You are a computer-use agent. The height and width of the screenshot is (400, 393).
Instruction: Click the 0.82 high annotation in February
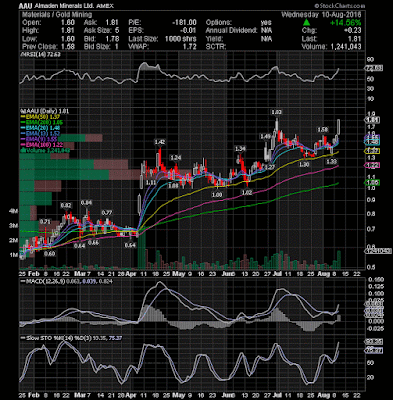pos(66,205)
